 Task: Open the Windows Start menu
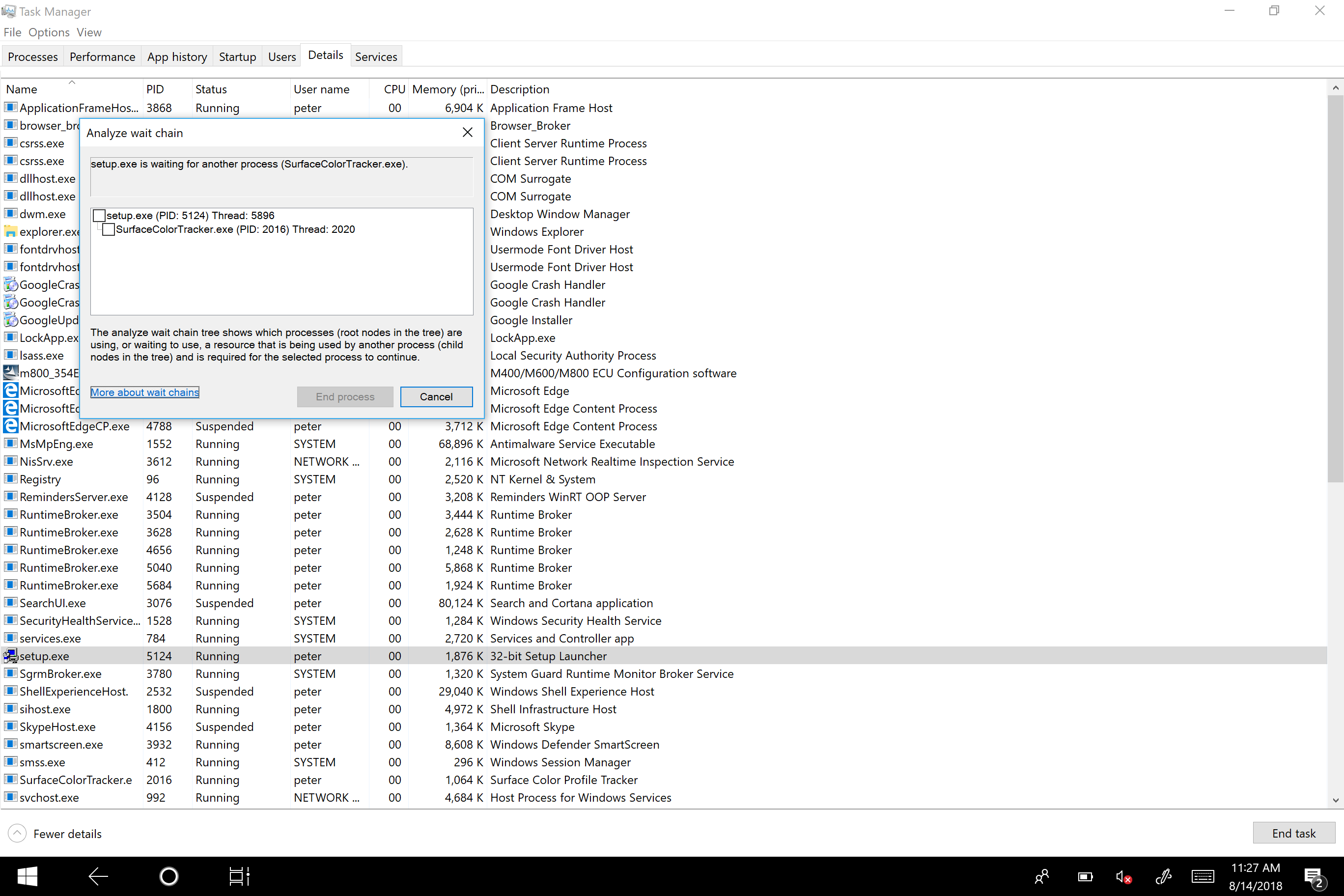pyautogui.click(x=27, y=876)
